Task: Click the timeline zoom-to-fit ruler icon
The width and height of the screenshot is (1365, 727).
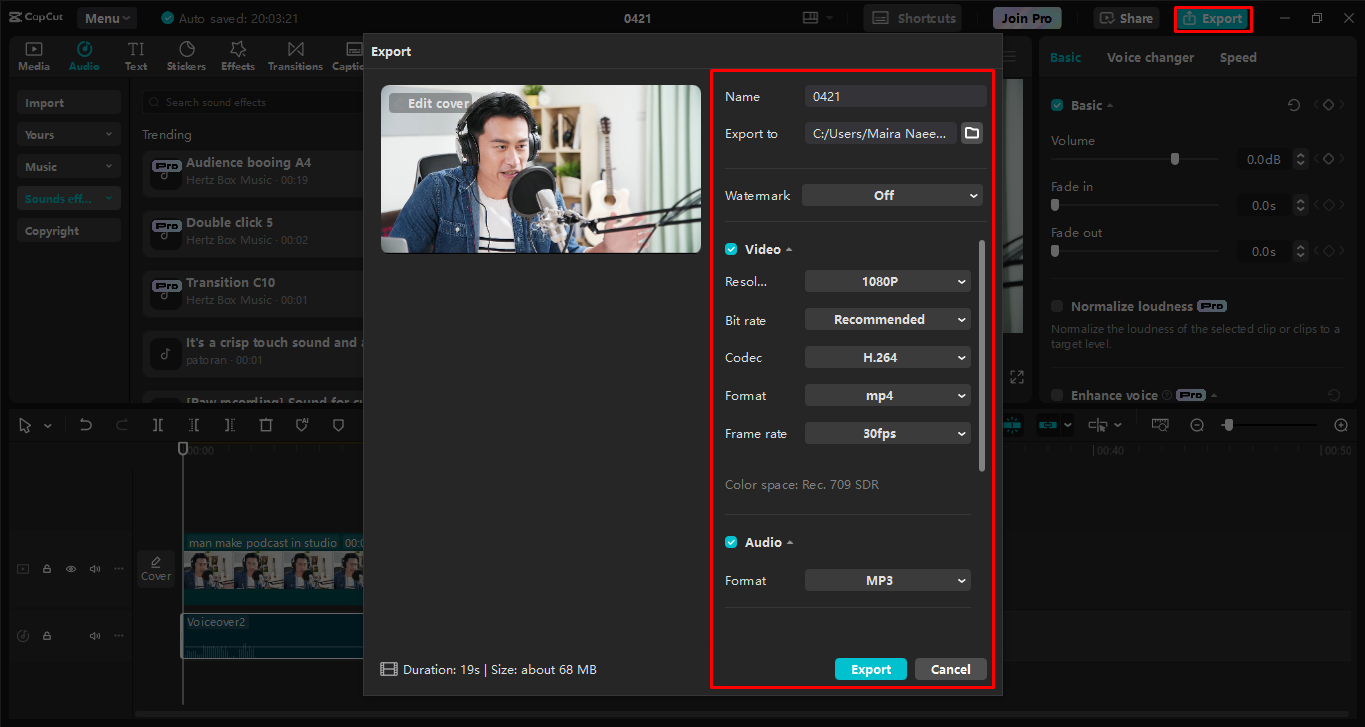Action: pos(1160,425)
